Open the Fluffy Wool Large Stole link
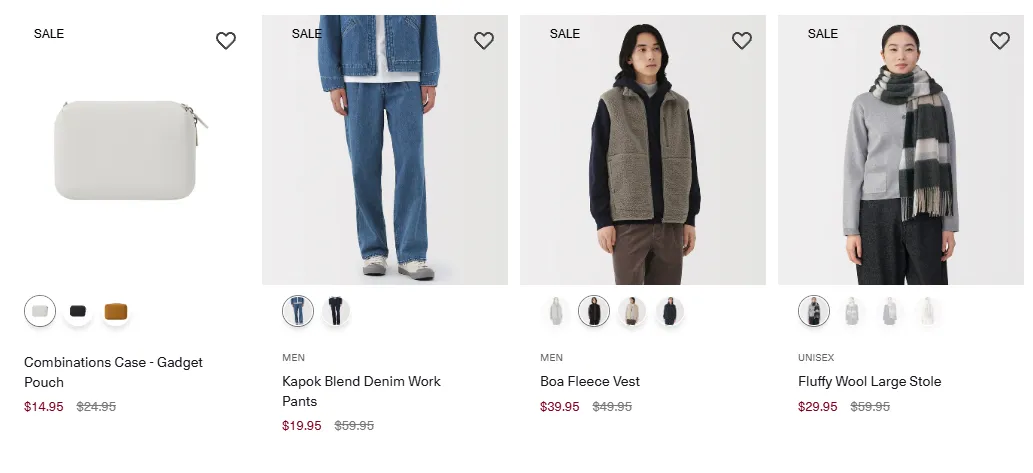Image resolution: width=1033 pixels, height=473 pixels. coord(870,381)
